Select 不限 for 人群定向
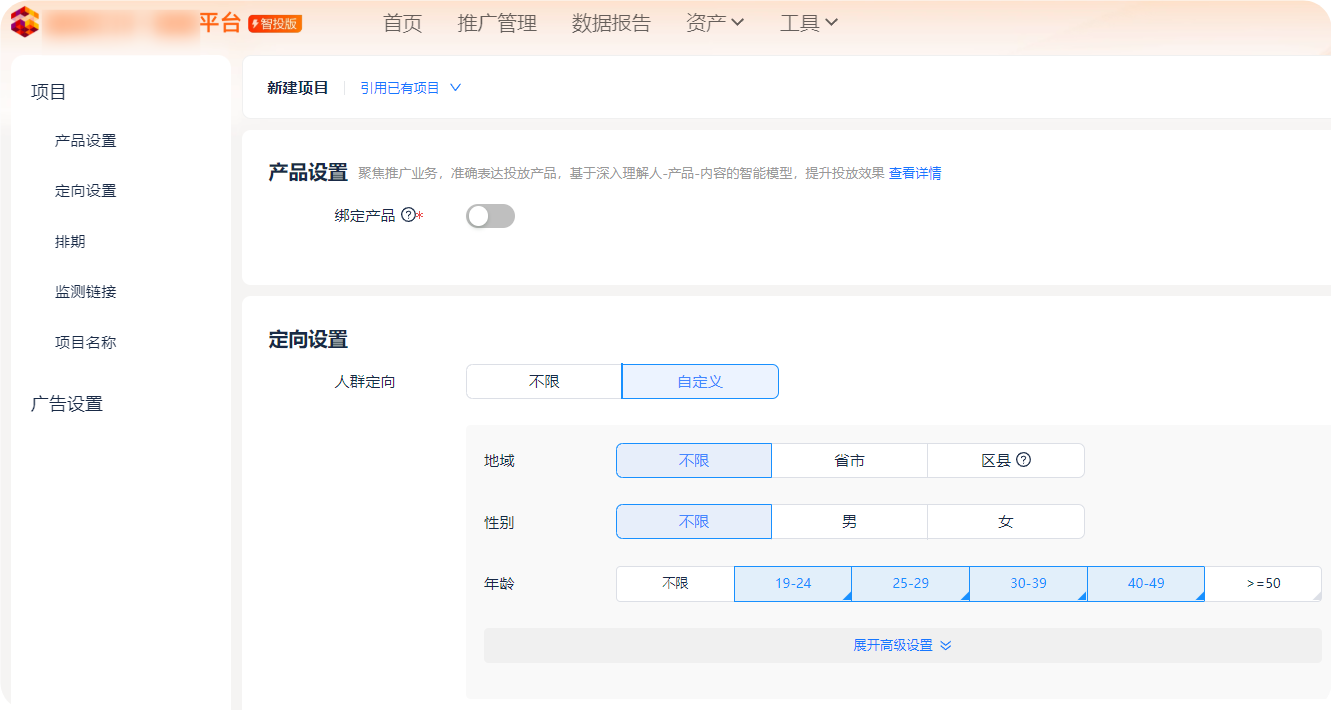 tap(544, 382)
